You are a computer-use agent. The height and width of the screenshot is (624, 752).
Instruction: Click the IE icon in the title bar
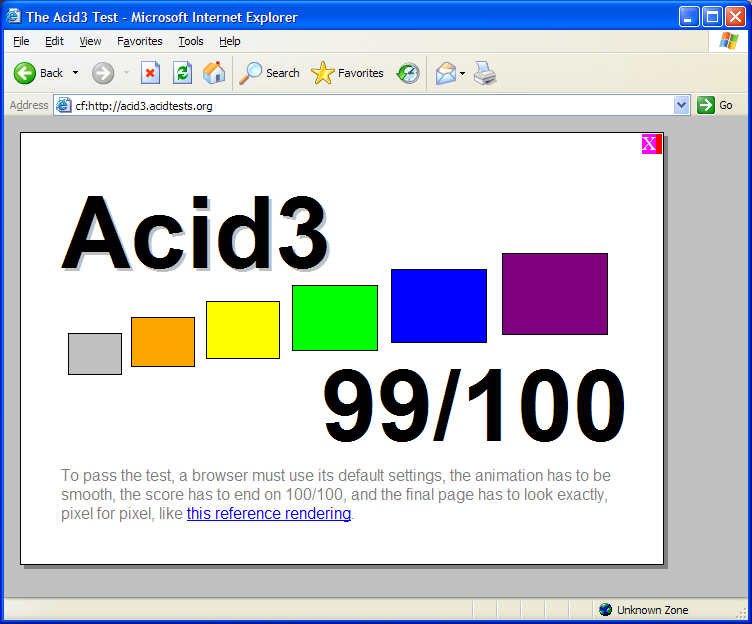[13, 16]
